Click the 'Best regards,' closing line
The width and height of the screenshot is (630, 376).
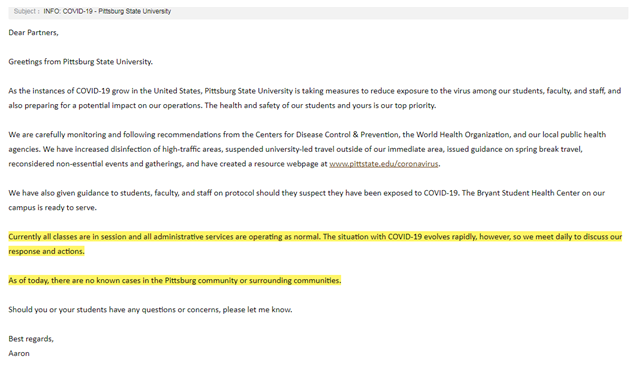[x=31, y=339]
